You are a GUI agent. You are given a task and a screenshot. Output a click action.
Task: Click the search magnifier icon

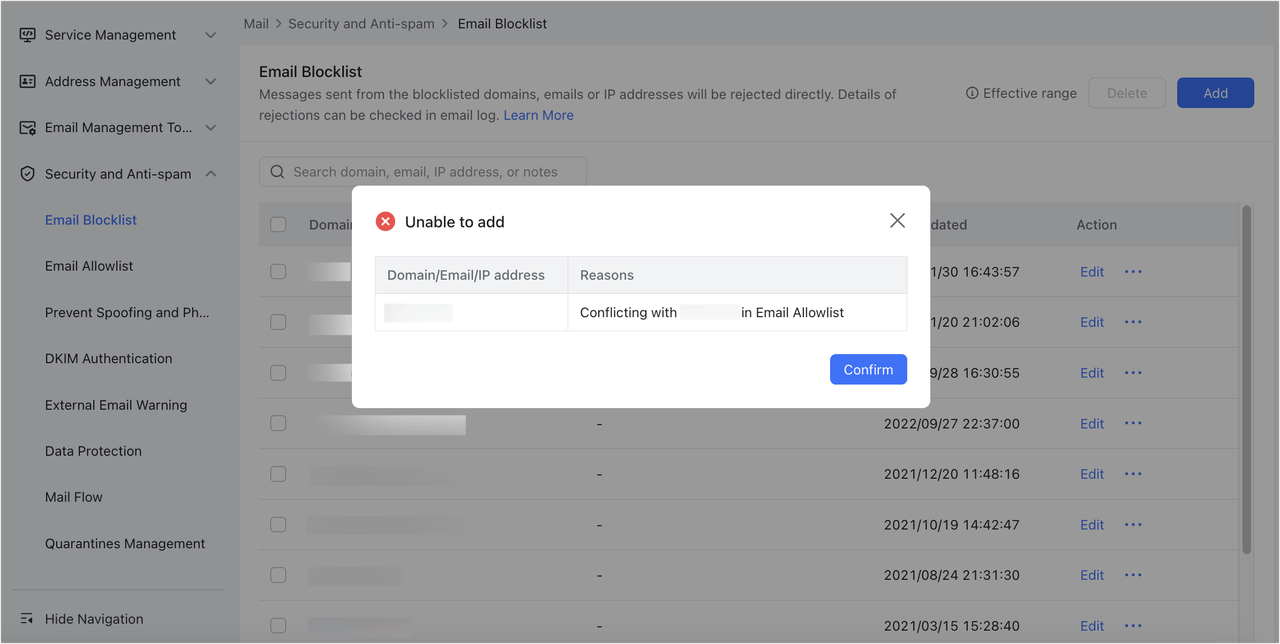[277, 171]
